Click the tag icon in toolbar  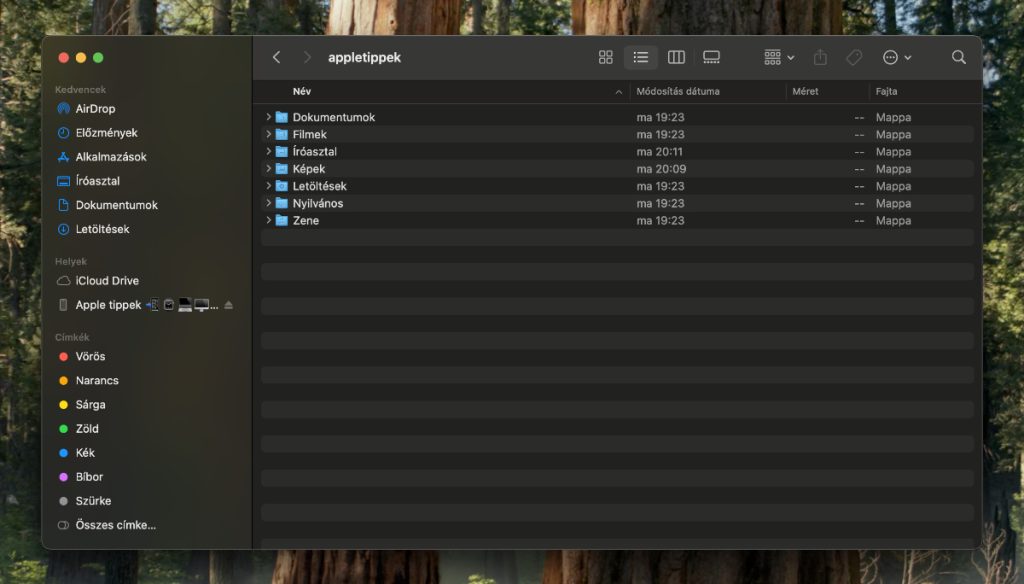[854, 57]
